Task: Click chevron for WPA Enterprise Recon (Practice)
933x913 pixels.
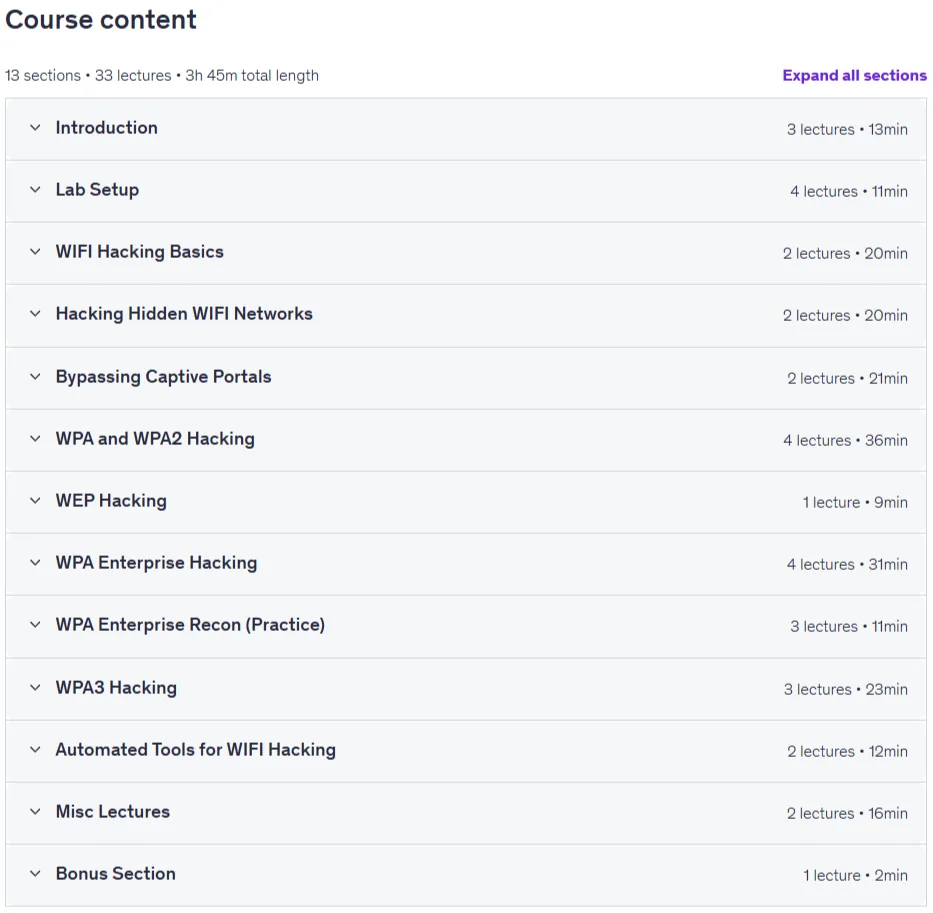Action: point(36,624)
